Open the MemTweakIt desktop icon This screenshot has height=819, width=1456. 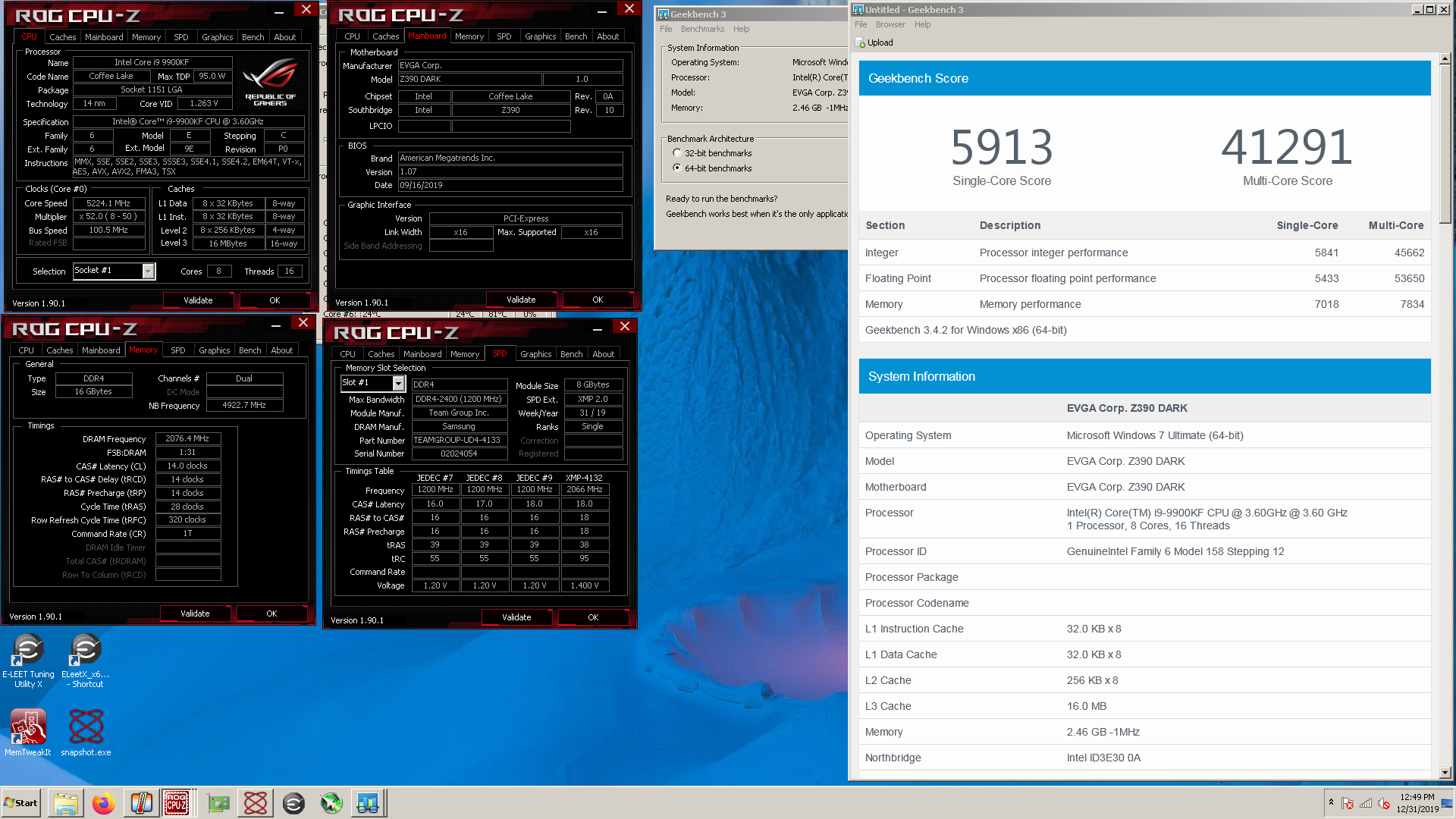pos(28,733)
